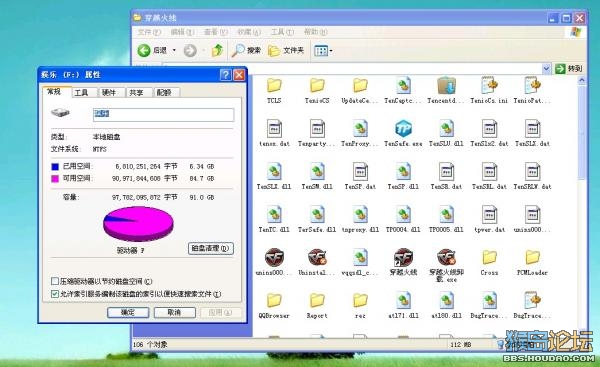Click the drive space pie chart

tap(138, 224)
